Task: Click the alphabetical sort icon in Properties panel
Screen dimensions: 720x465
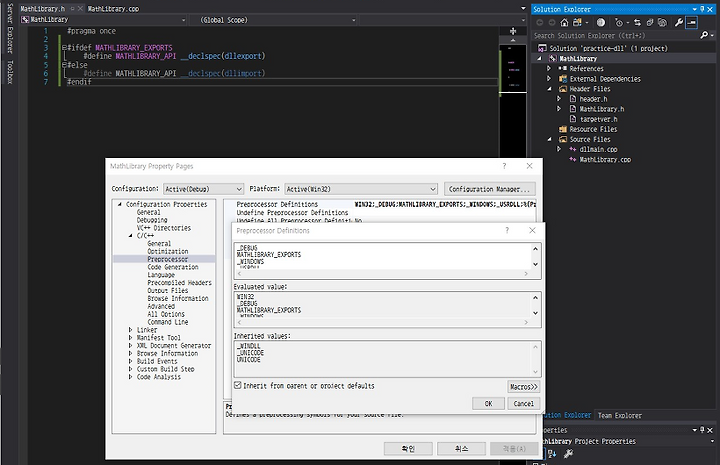Action: point(552,454)
